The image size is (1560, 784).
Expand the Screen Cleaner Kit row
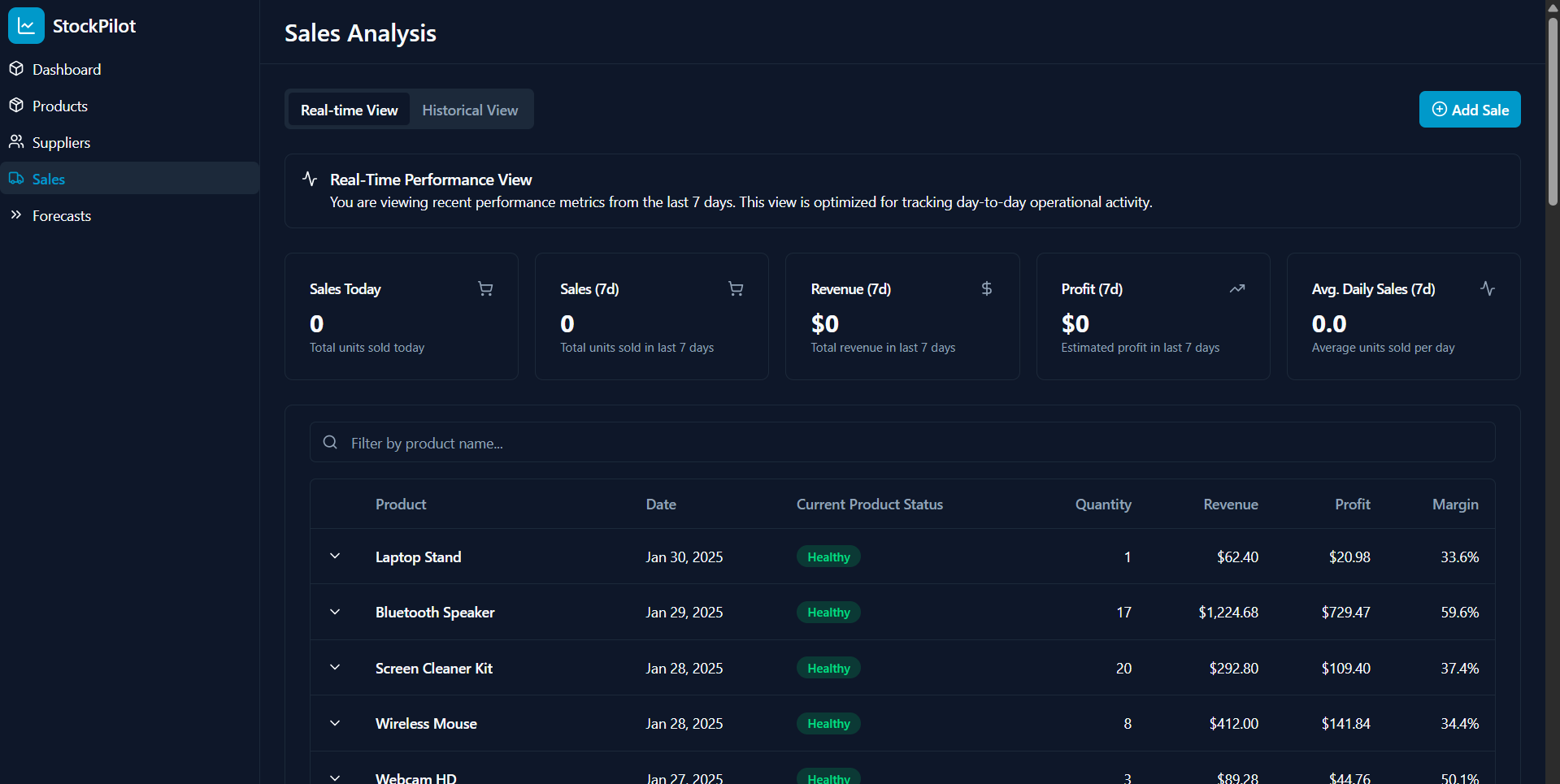334,667
